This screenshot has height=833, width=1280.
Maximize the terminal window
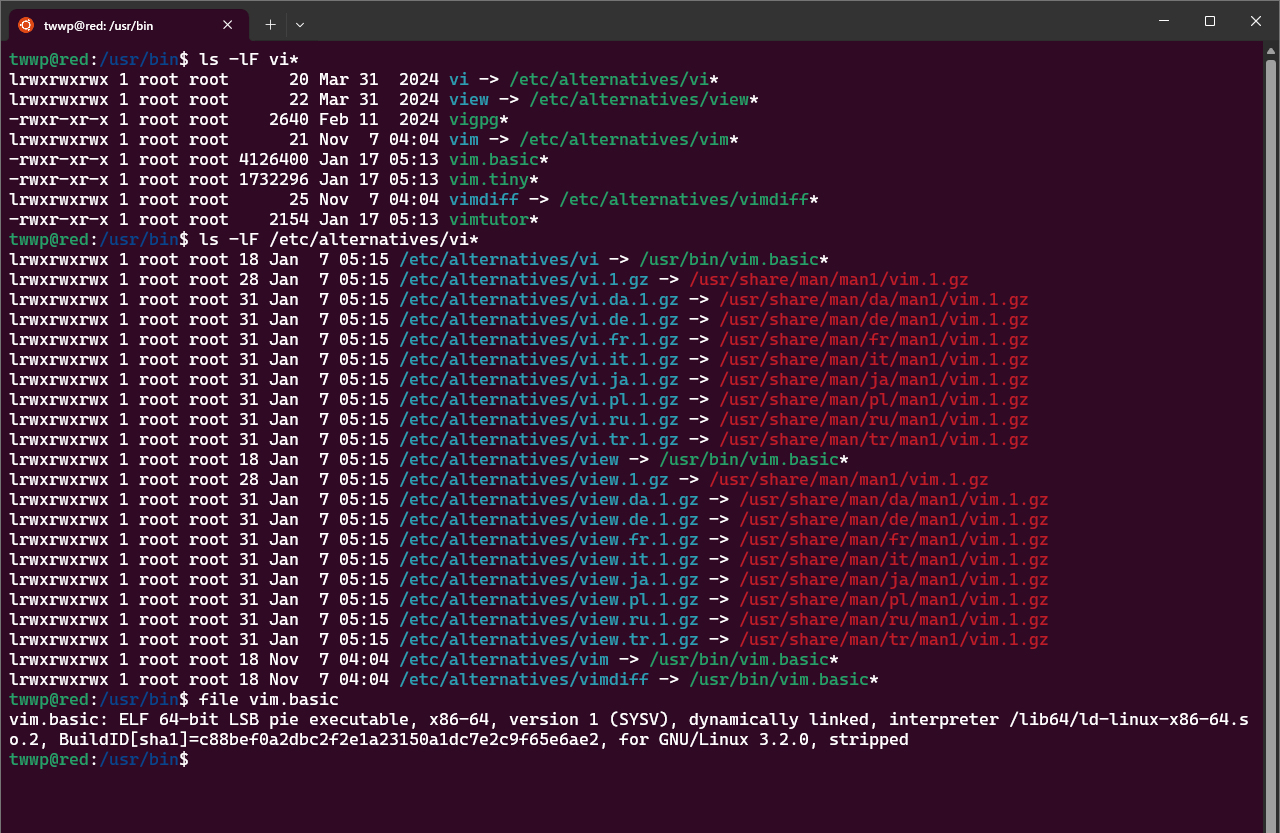coord(1209,21)
